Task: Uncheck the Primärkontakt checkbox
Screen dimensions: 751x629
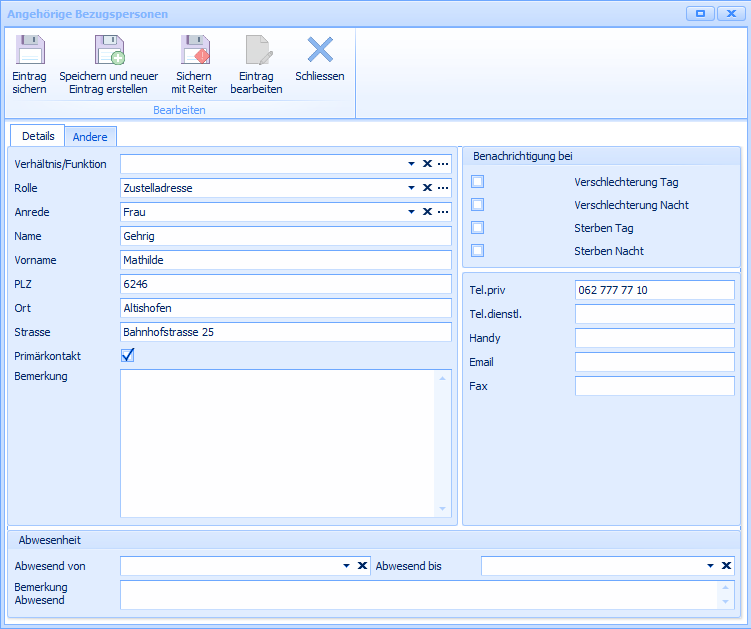Action: (x=127, y=355)
